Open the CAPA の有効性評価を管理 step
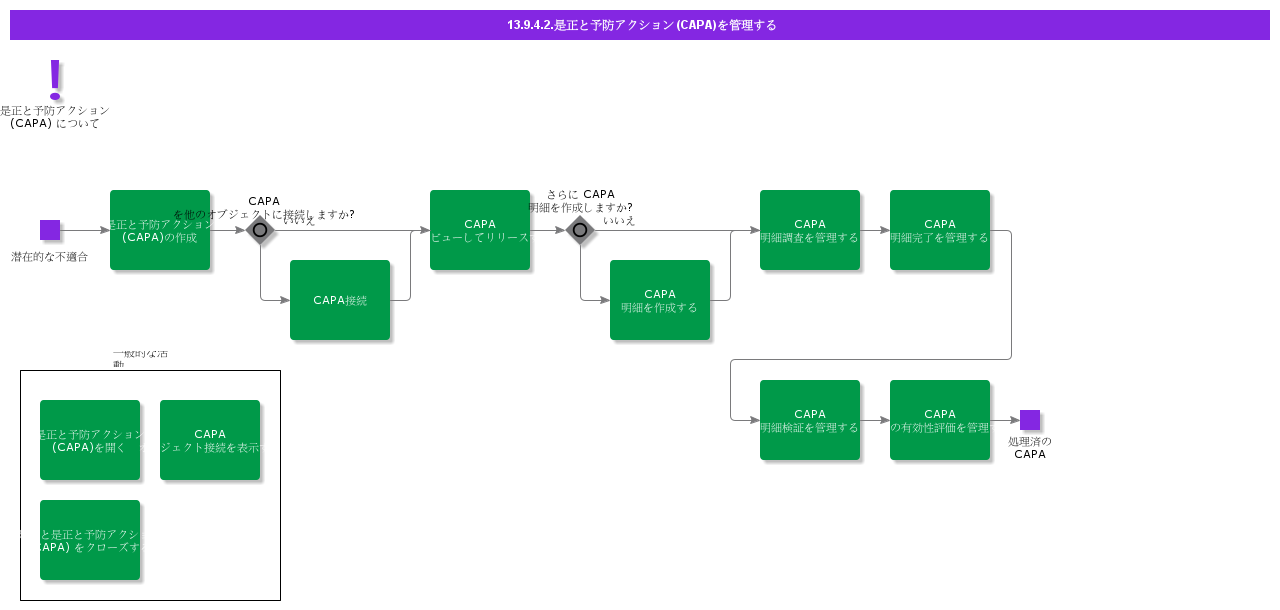This screenshot has height=610, width=1280. (940, 420)
